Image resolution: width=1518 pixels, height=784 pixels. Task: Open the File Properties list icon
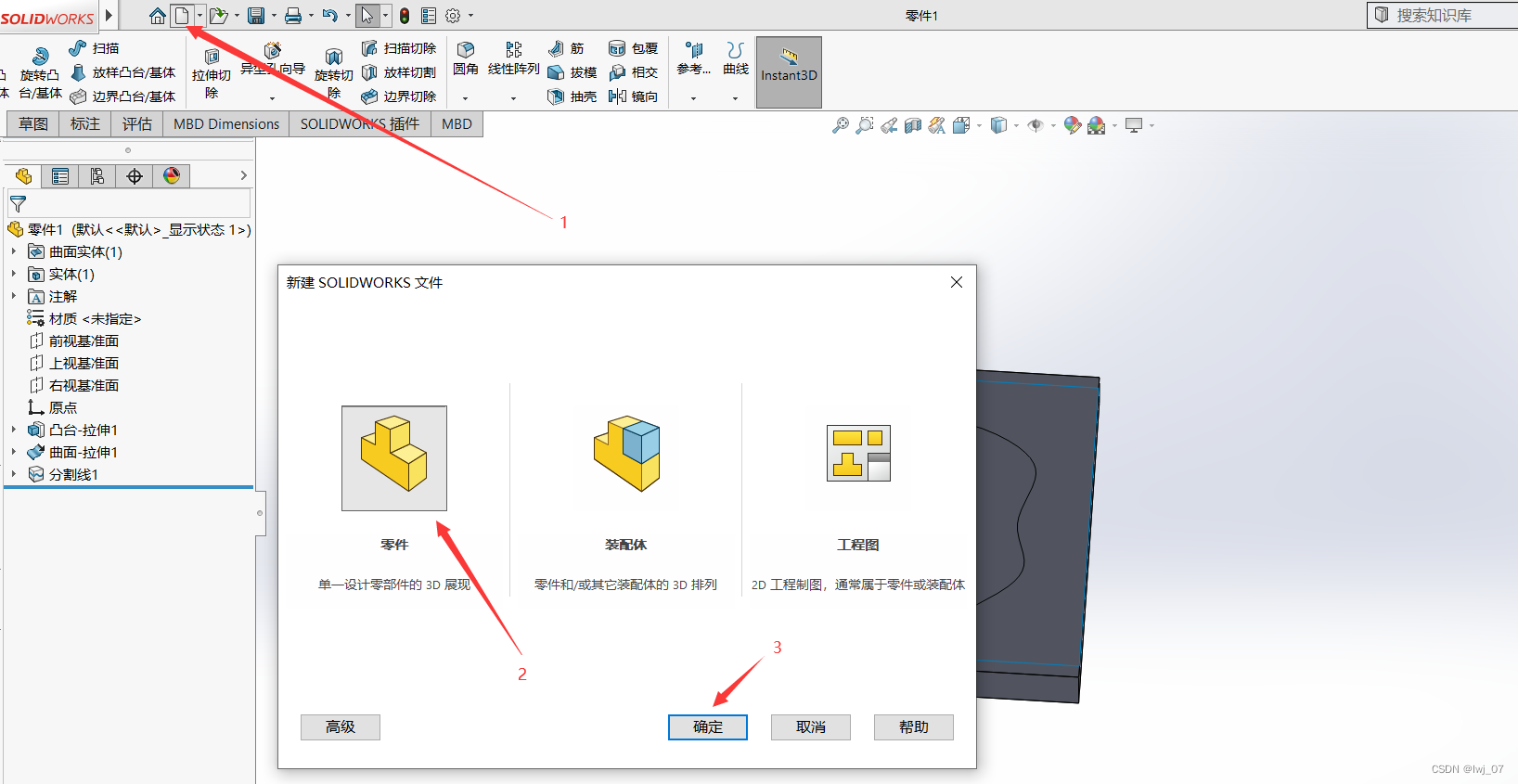429,15
